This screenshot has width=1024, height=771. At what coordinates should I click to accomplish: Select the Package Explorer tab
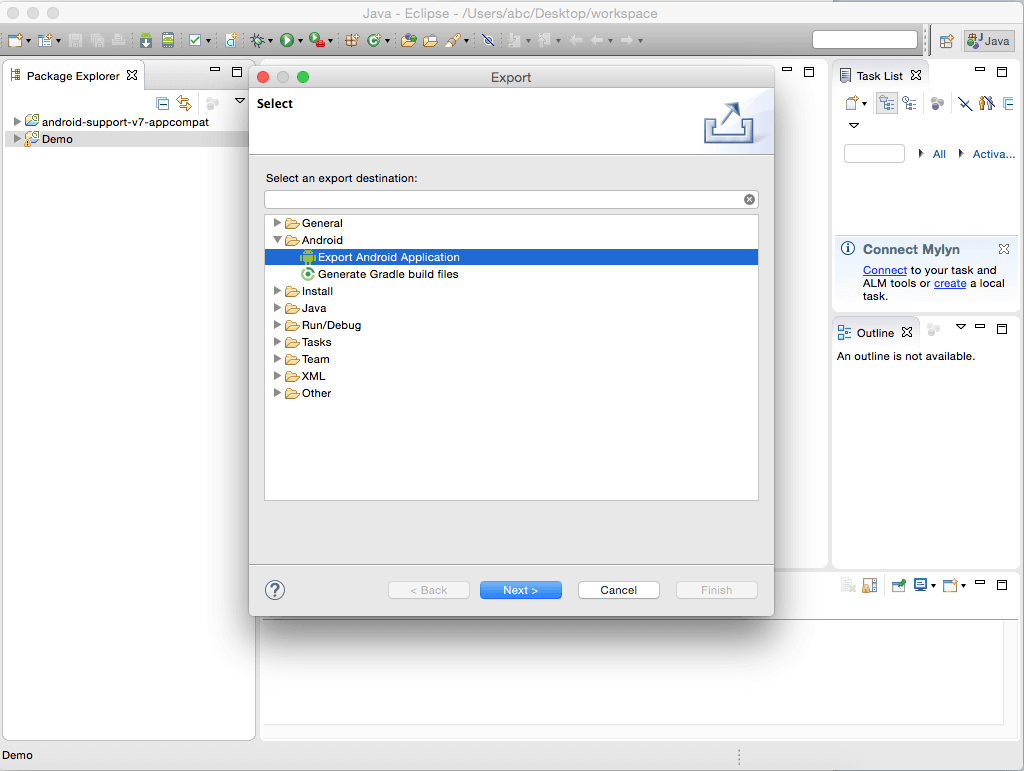pos(74,76)
